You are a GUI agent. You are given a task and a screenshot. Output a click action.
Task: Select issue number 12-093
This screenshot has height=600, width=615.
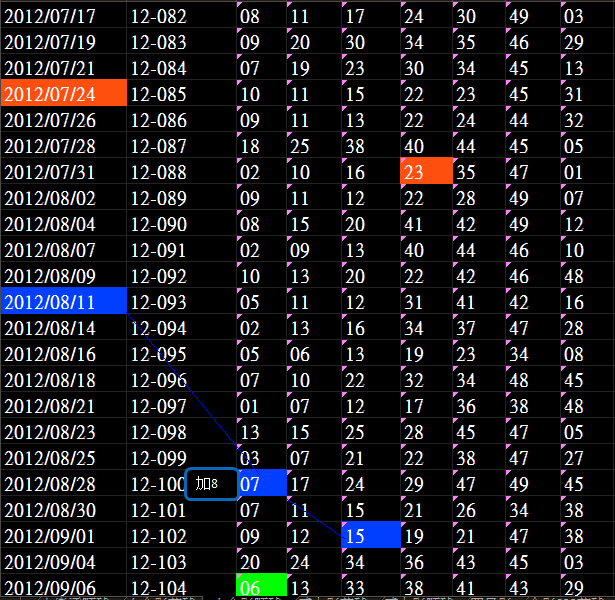[159, 302]
